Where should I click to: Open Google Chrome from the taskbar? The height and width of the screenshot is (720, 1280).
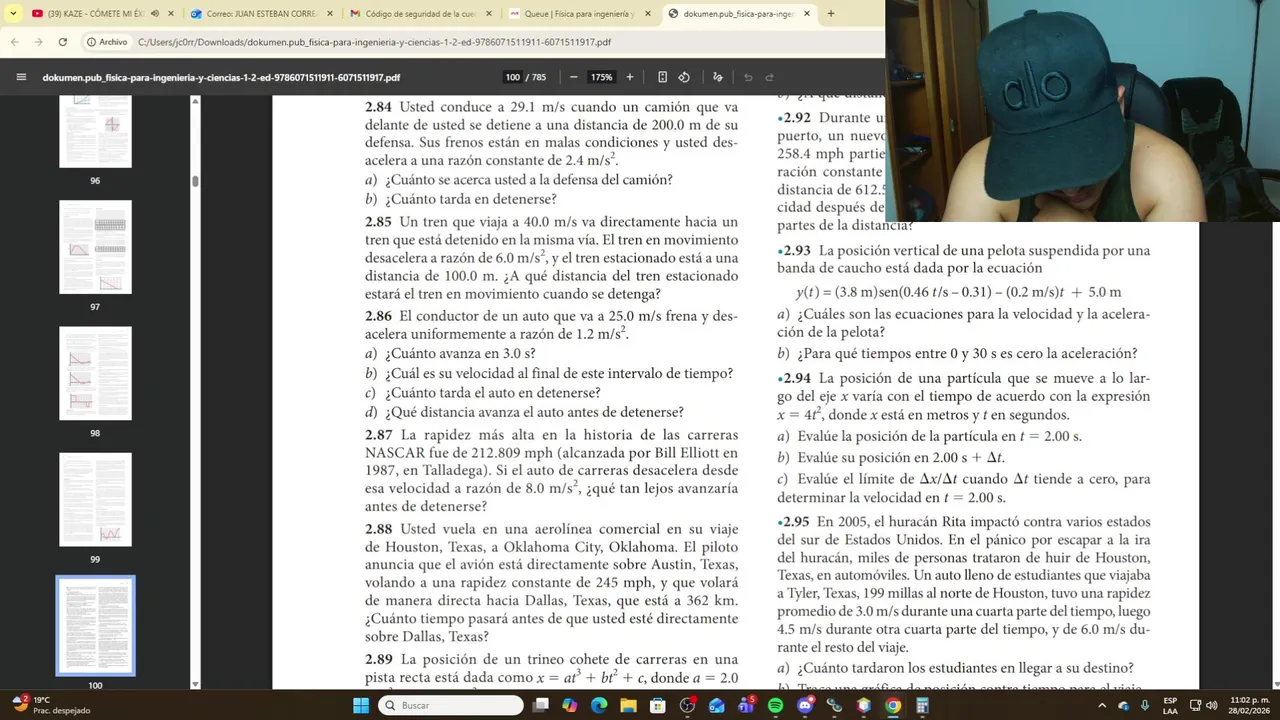[893, 705]
